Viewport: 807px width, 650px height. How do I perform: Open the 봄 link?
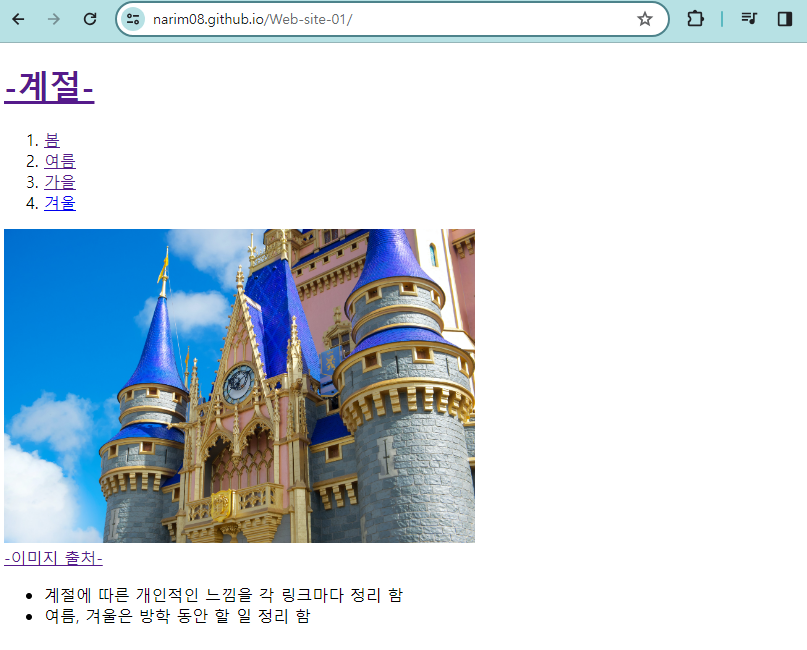point(52,140)
